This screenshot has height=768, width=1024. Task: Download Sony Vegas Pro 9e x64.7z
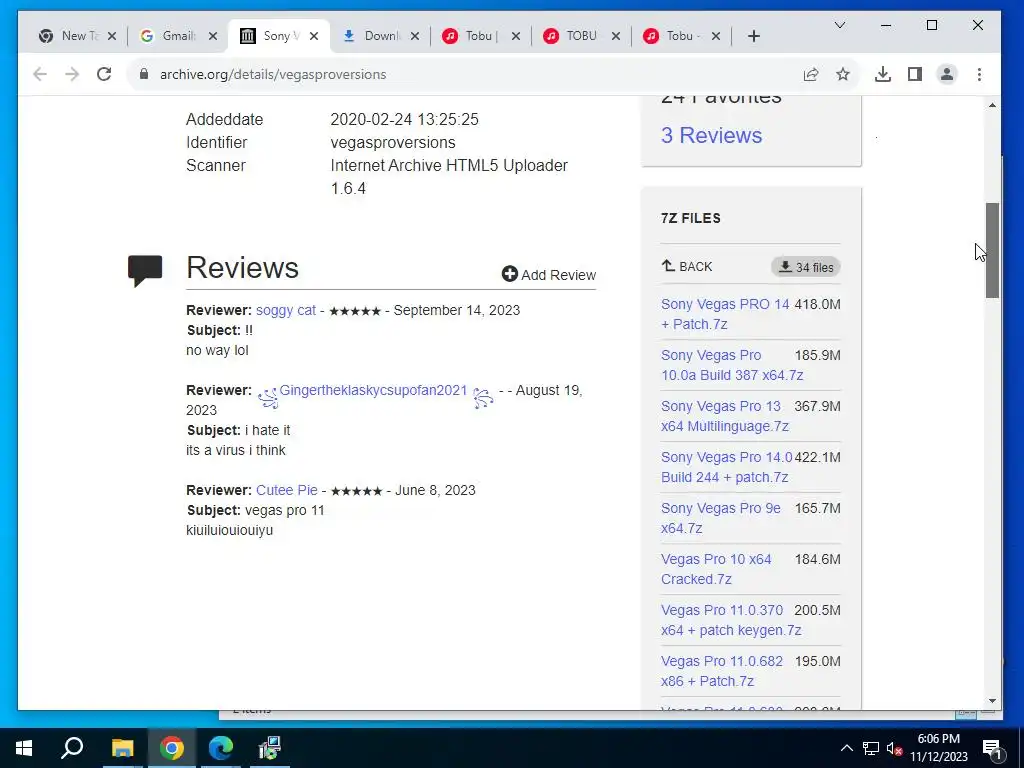coord(720,518)
